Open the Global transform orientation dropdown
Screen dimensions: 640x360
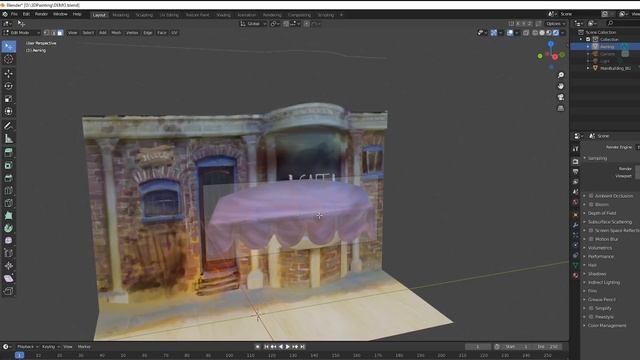253,24
